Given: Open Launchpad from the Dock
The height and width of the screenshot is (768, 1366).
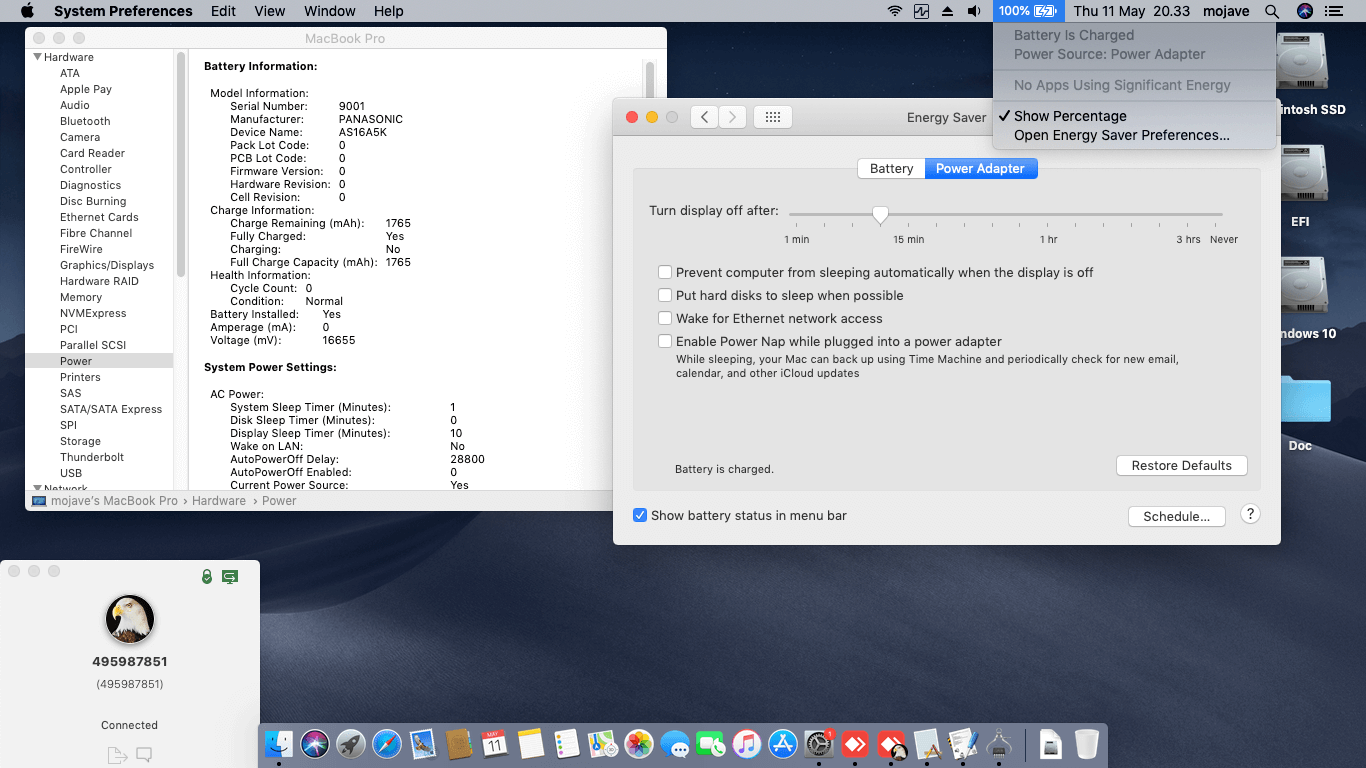Looking at the screenshot, I should pos(351,744).
